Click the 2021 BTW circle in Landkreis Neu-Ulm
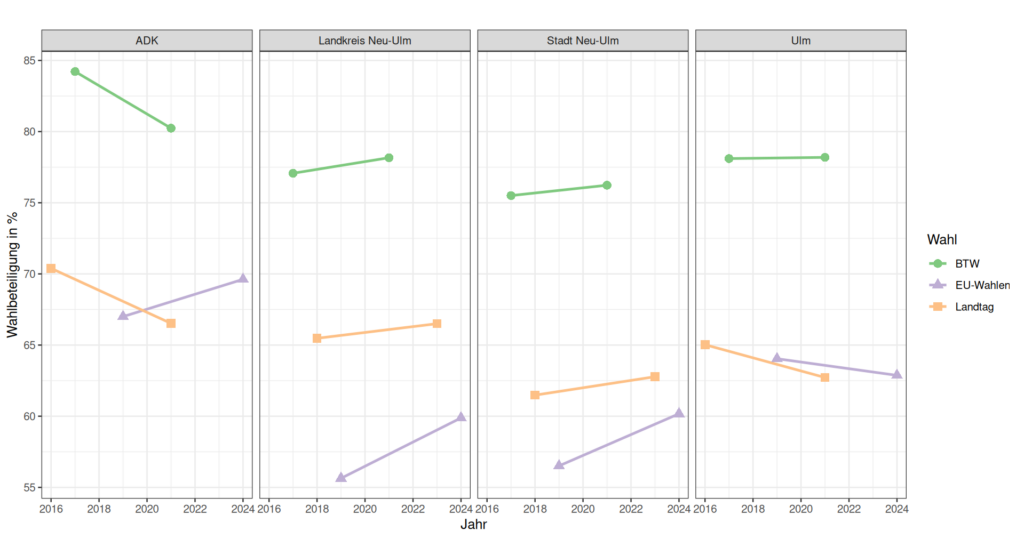 pyautogui.click(x=389, y=158)
